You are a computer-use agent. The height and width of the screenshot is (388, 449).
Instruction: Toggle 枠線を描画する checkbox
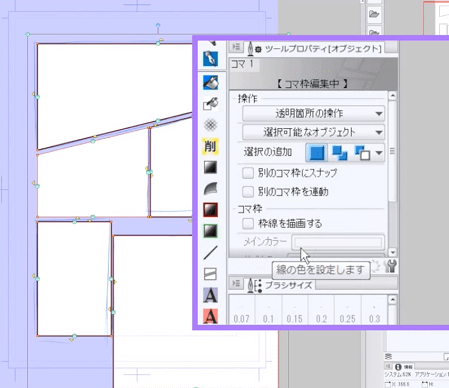click(248, 223)
